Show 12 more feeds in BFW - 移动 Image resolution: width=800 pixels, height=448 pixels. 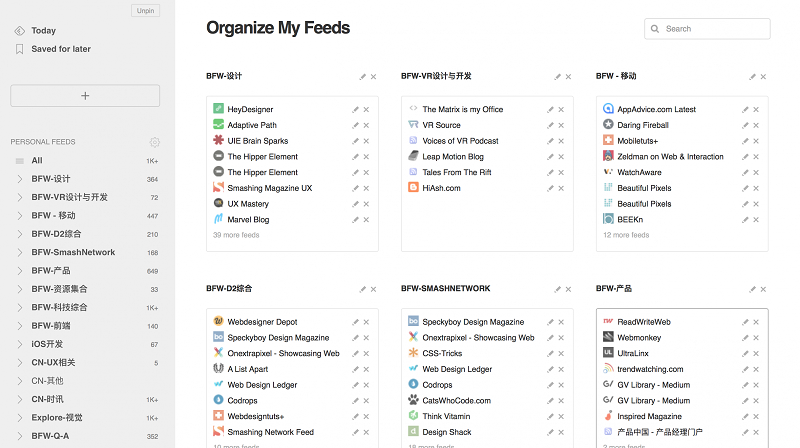click(626, 236)
